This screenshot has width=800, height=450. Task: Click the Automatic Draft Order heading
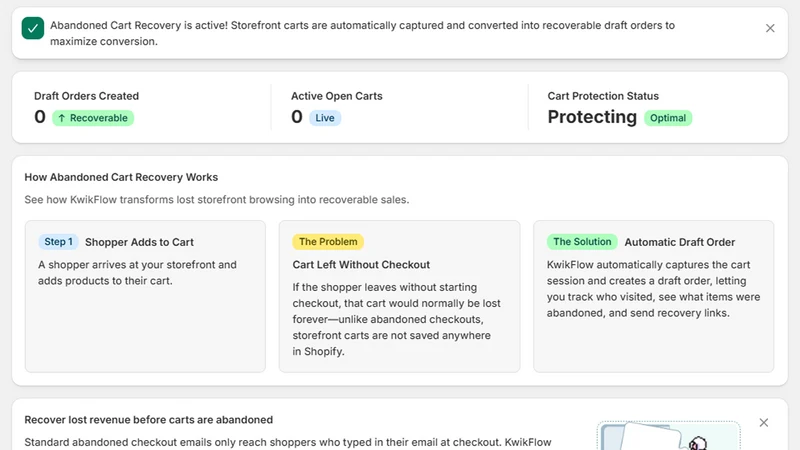click(x=680, y=242)
